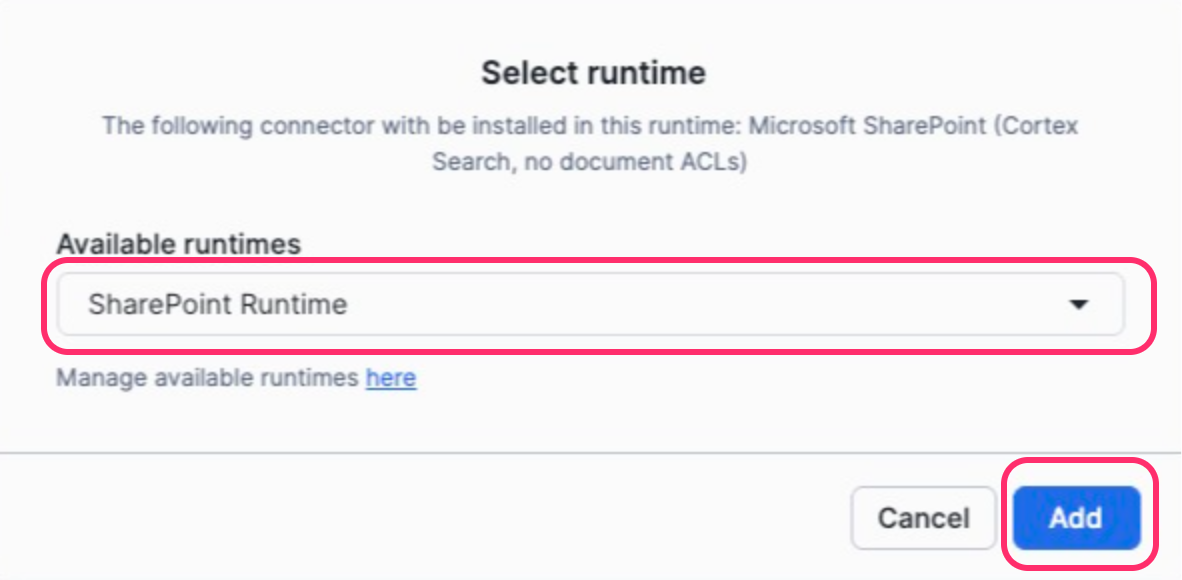
Task: Open the 'here' link to manage runtimes
Action: [x=391, y=378]
